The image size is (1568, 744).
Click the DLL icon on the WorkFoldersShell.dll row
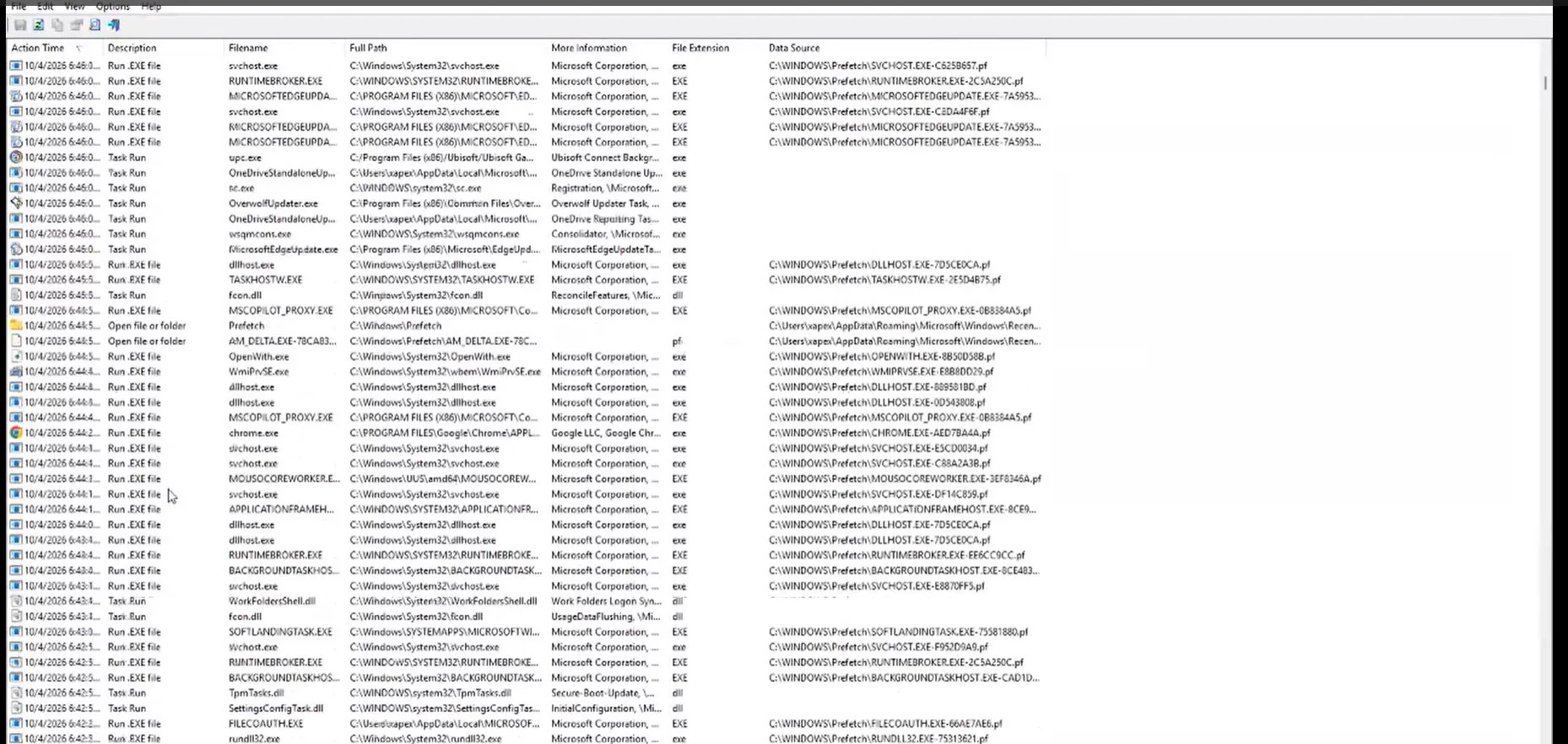click(x=16, y=601)
